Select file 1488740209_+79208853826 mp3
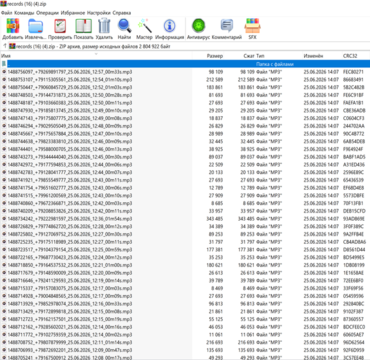The height and width of the screenshot is (360, 370). click(x=70, y=211)
